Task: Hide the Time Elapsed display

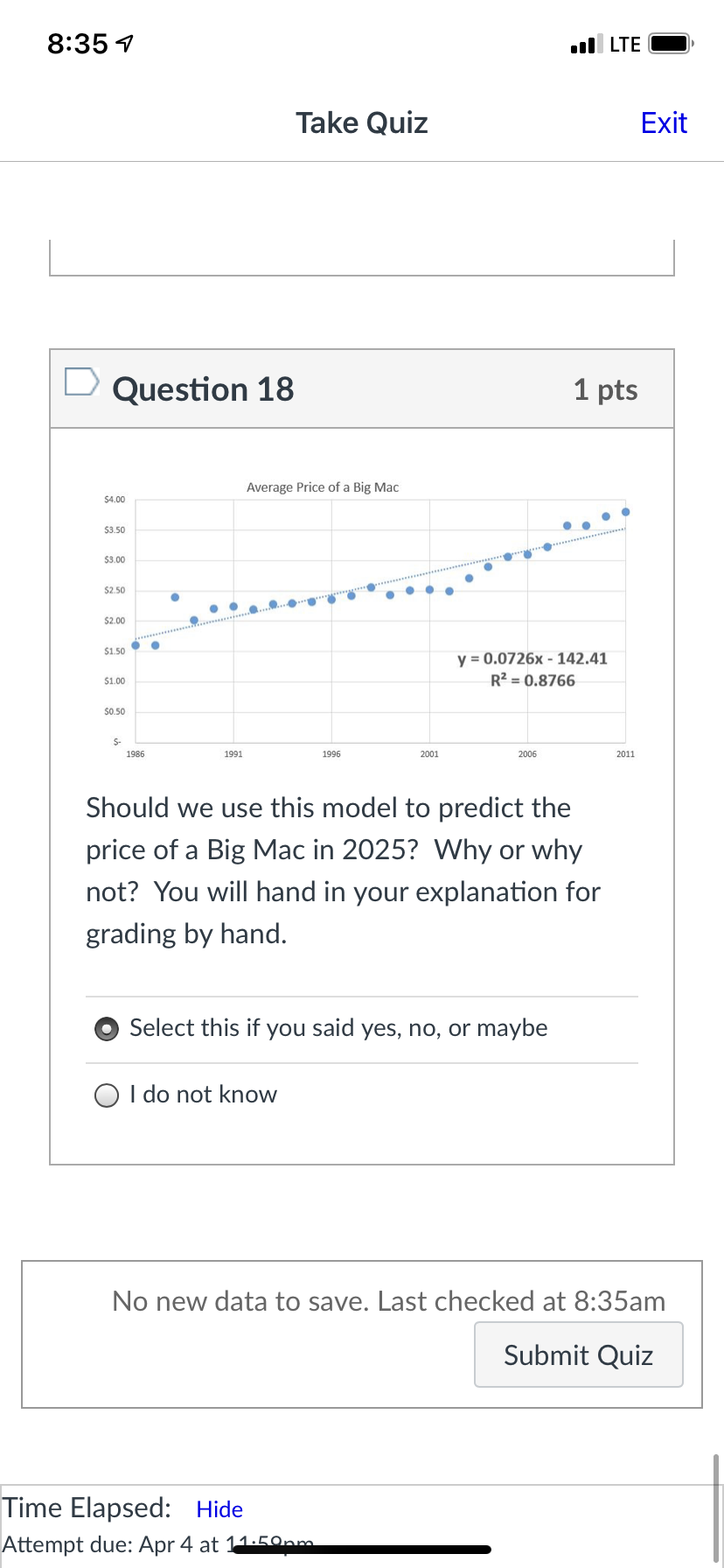Action: click(219, 1508)
